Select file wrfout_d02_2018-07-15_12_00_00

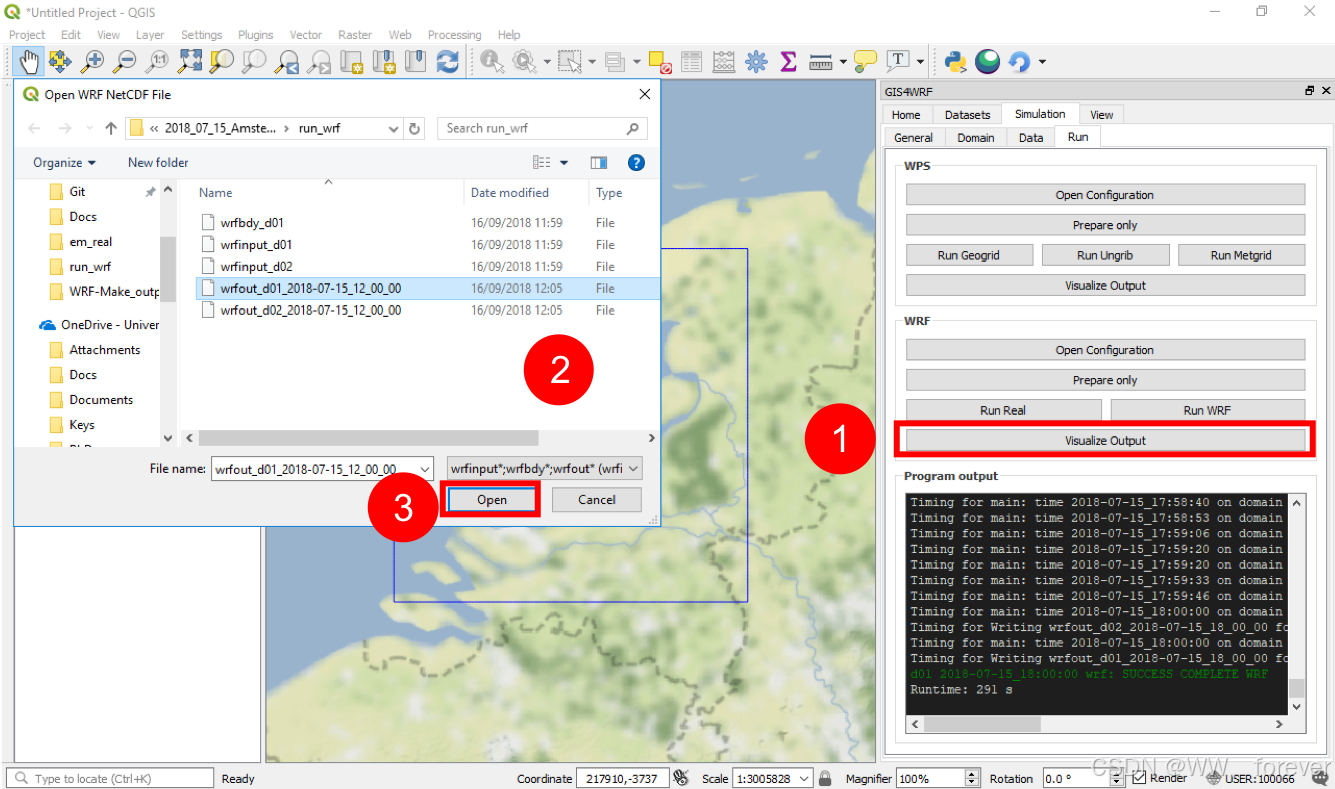(311, 310)
